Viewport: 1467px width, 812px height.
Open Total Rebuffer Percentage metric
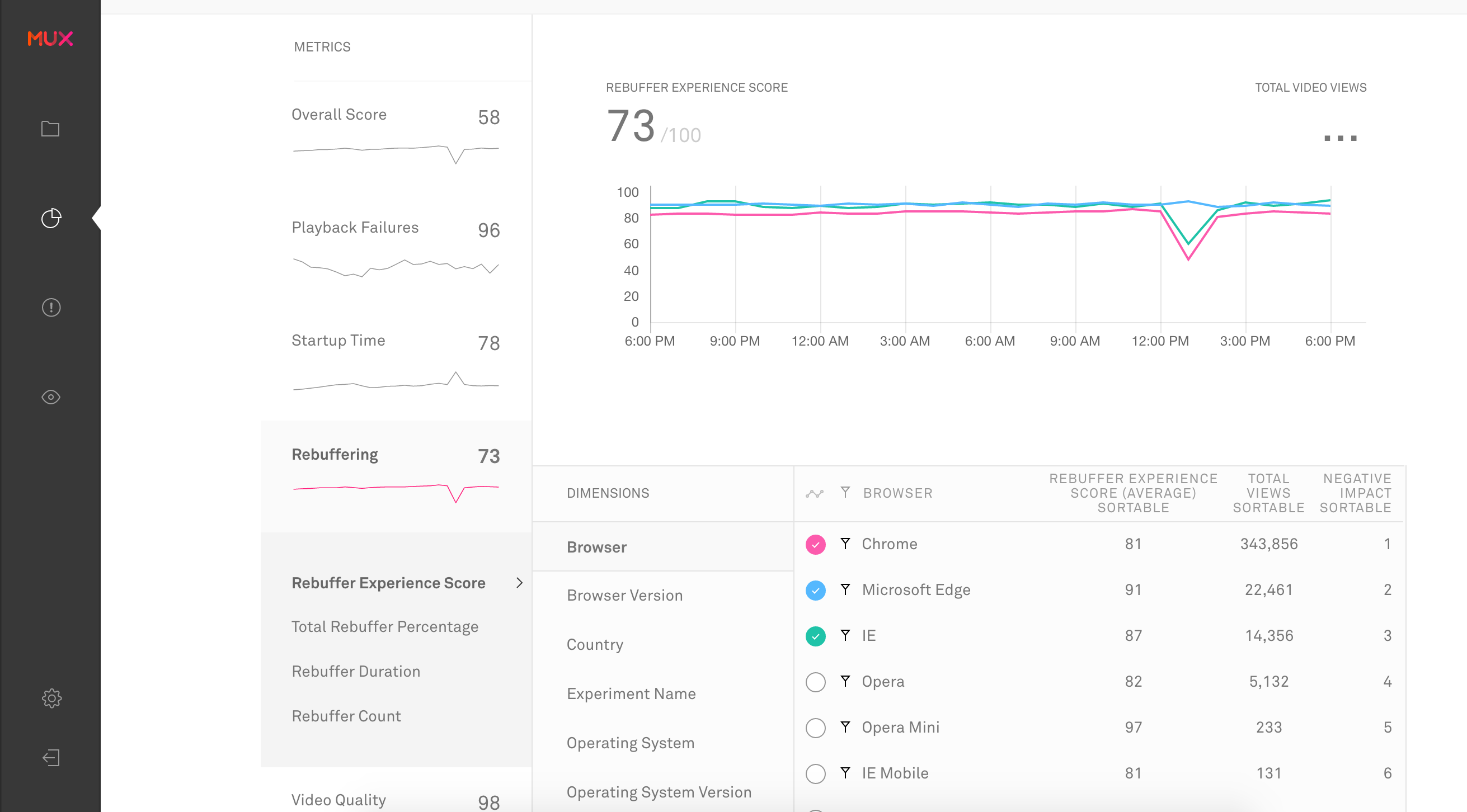click(x=384, y=626)
